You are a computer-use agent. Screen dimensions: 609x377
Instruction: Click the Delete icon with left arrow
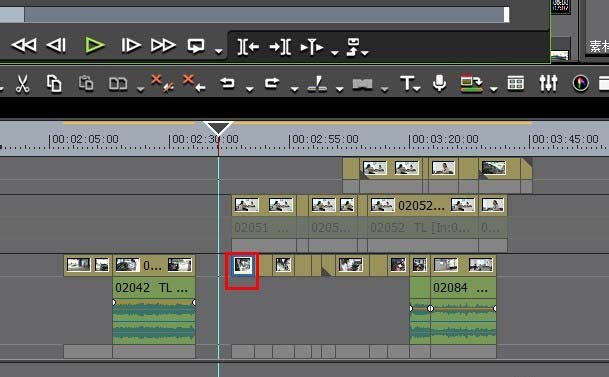[x=194, y=83]
